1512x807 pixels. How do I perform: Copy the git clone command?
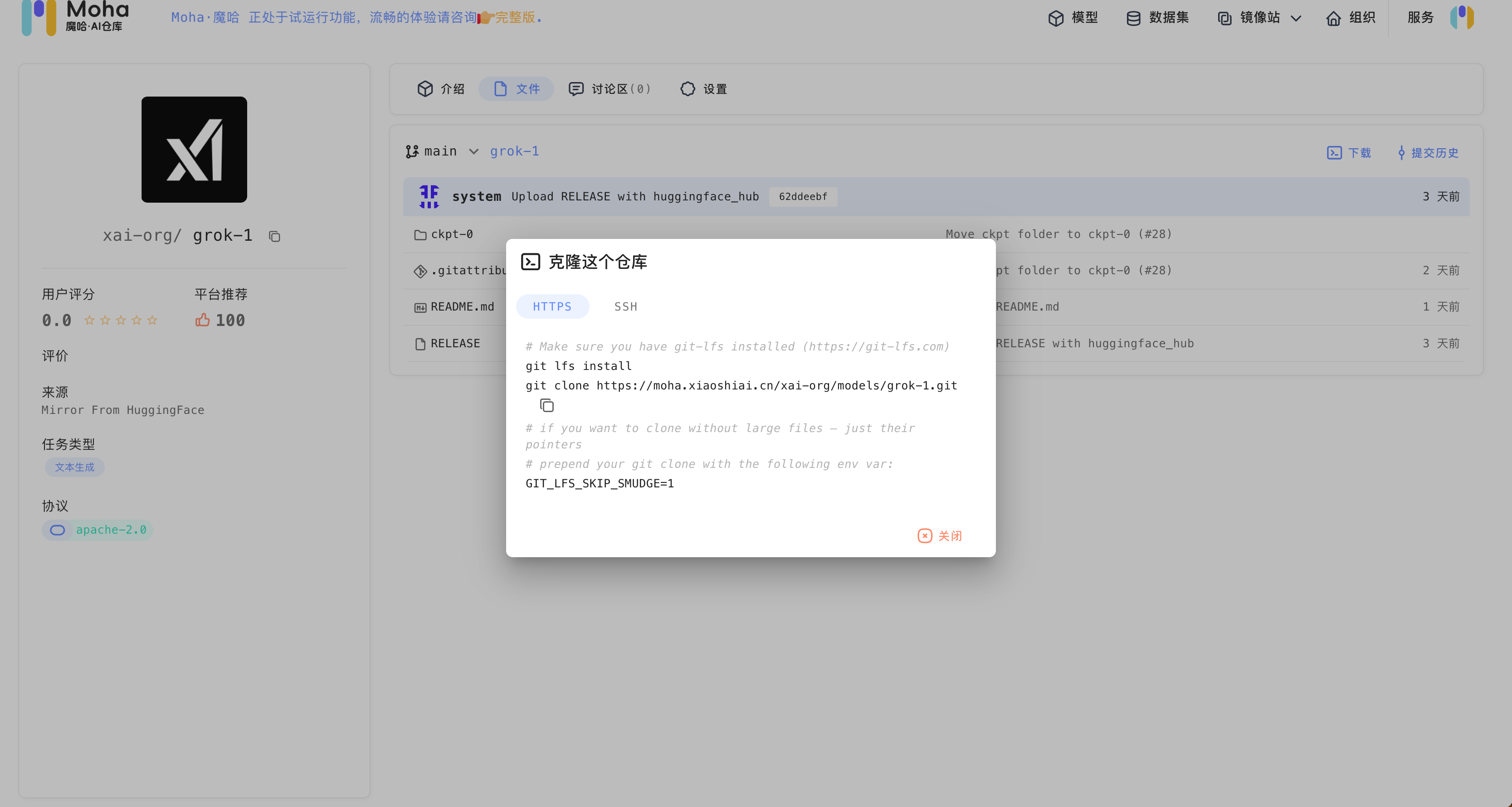pos(546,406)
